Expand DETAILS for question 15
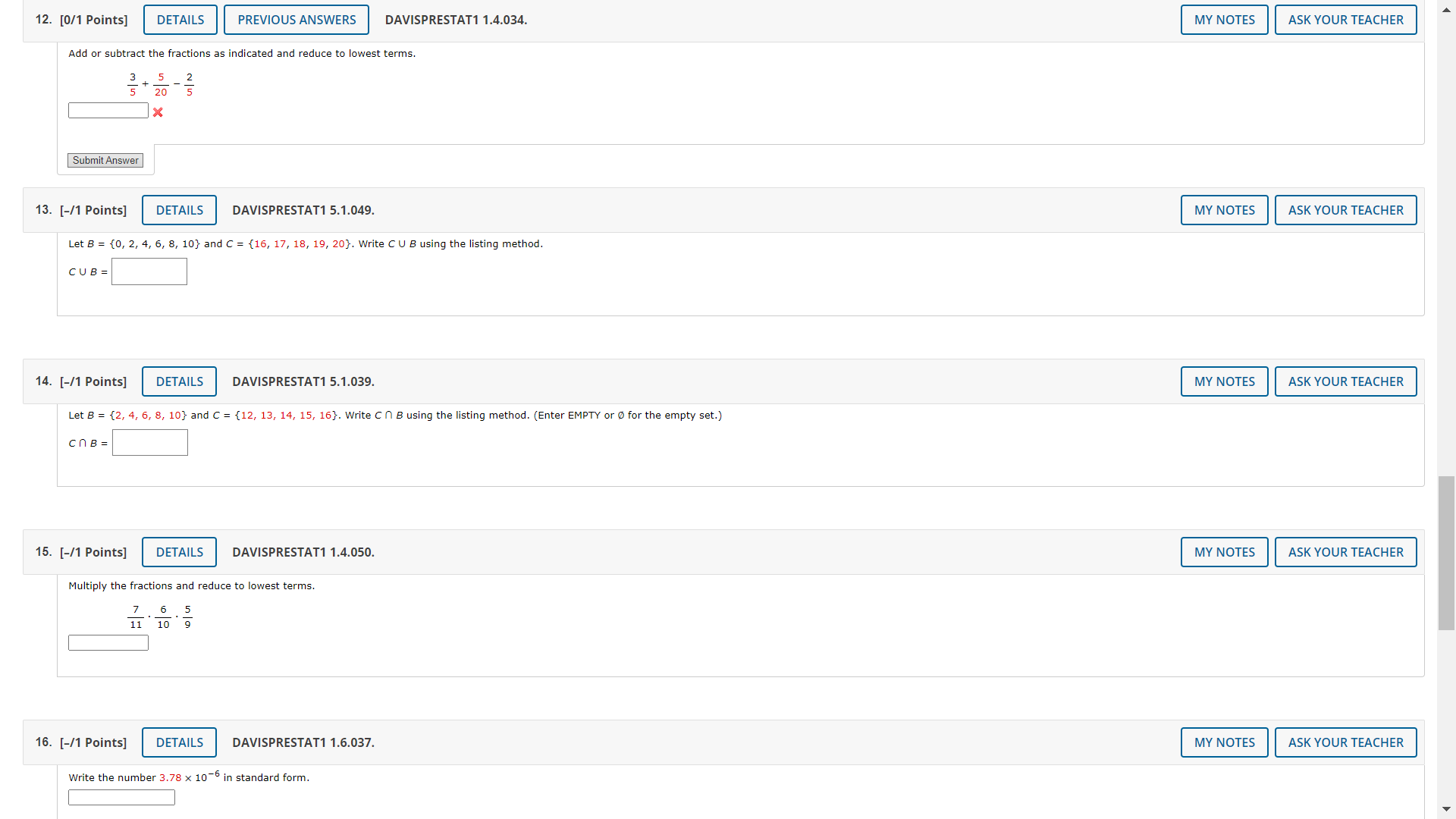Viewport: 1456px width, 819px height. pyautogui.click(x=179, y=552)
